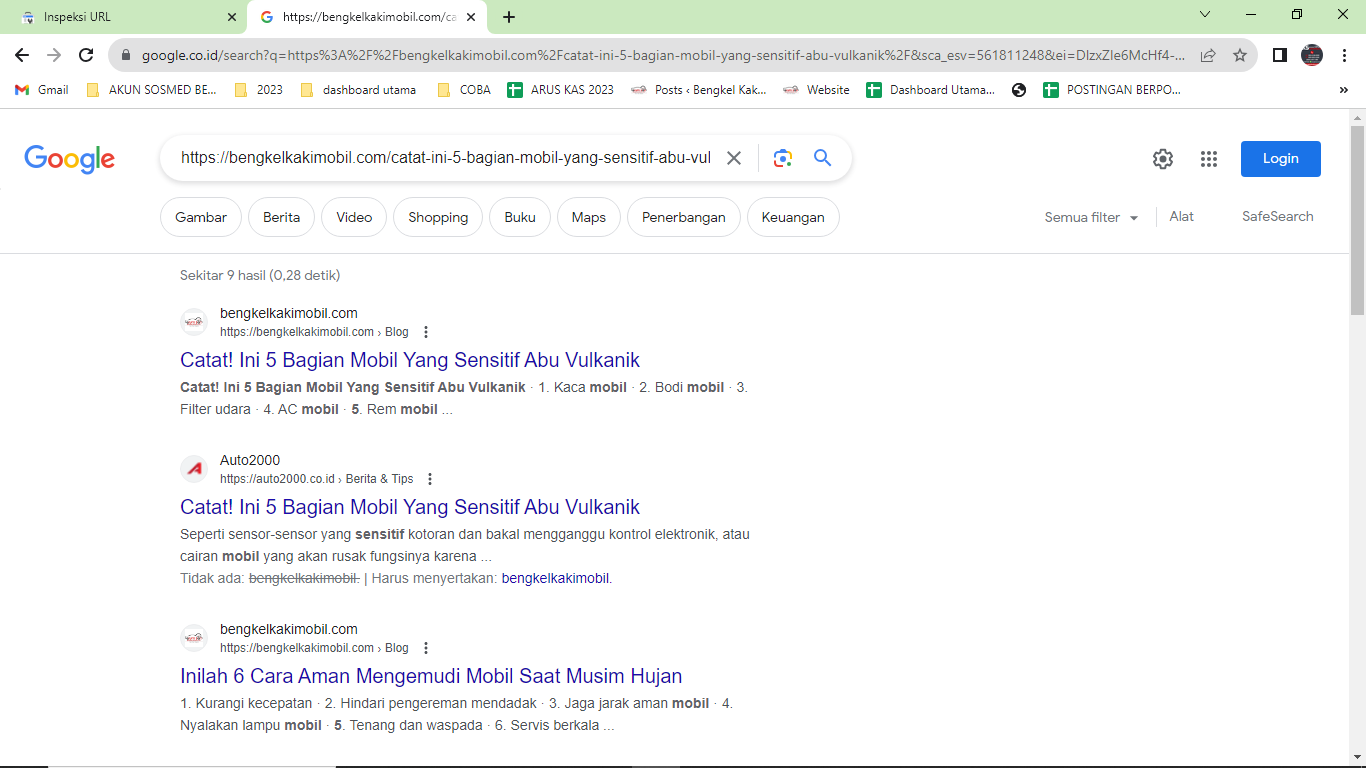Filter results by Video
Image resolution: width=1366 pixels, height=768 pixels.
354,217
